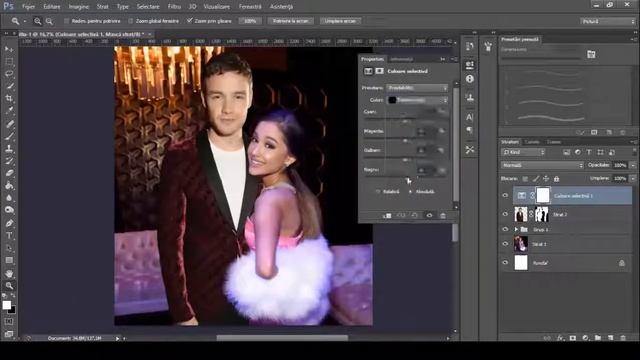The height and width of the screenshot is (360, 640).
Task: Create new adjustment layer icon in Layers panel
Action: [x=585, y=338]
